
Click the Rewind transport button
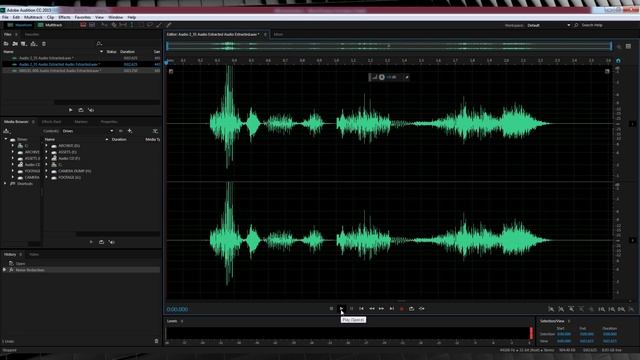pos(371,309)
